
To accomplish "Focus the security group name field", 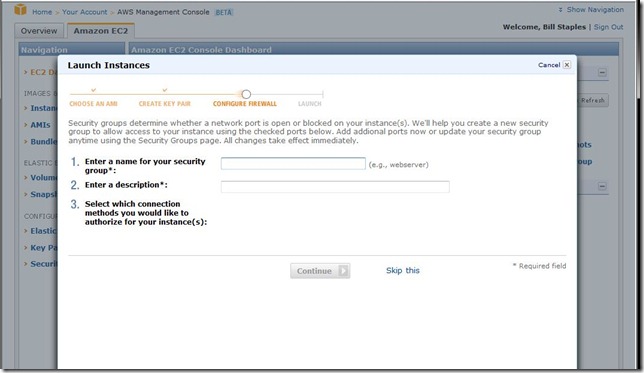I will [293, 163].
